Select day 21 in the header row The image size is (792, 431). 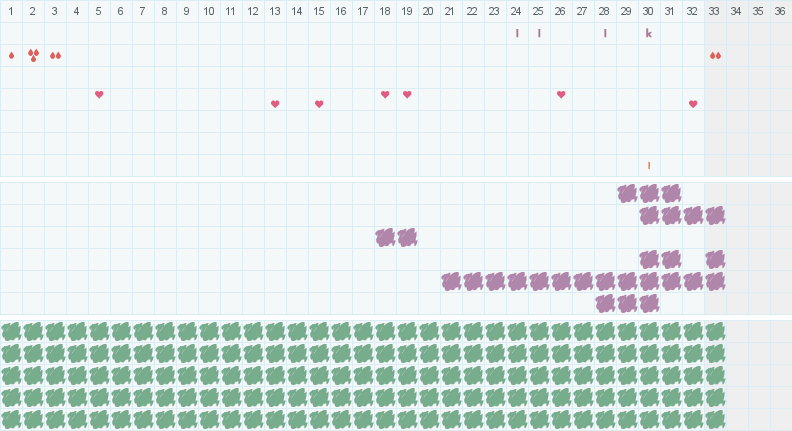(450, 11)
